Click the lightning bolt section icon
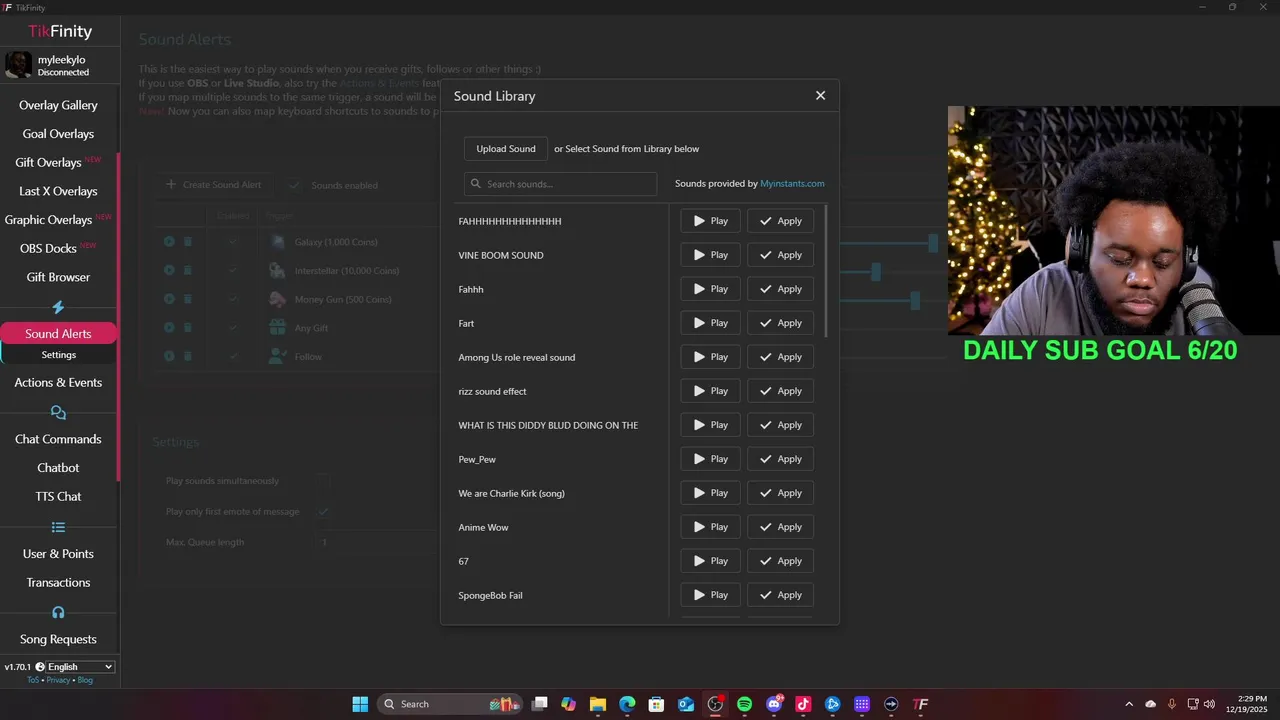This screenshot has width=1280, height=720. 58,307
